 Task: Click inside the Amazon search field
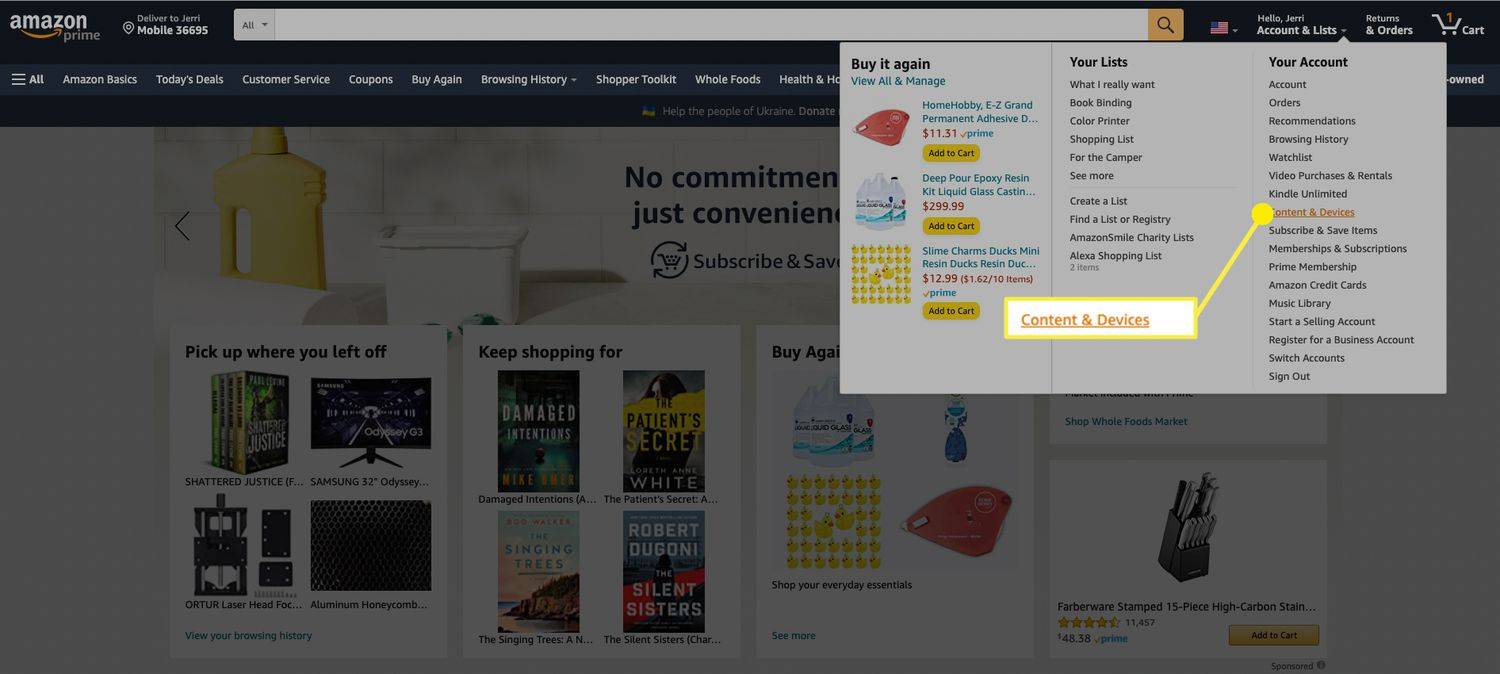pyautogui.click(x=711, y=25)
